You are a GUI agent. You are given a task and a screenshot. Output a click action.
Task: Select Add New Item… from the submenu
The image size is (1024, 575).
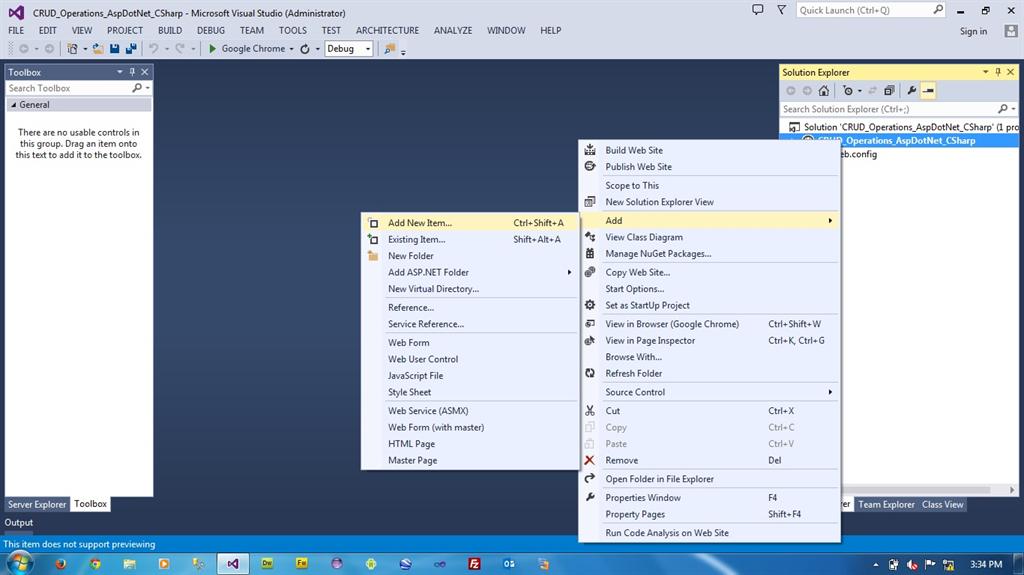[x=470, y=223]
